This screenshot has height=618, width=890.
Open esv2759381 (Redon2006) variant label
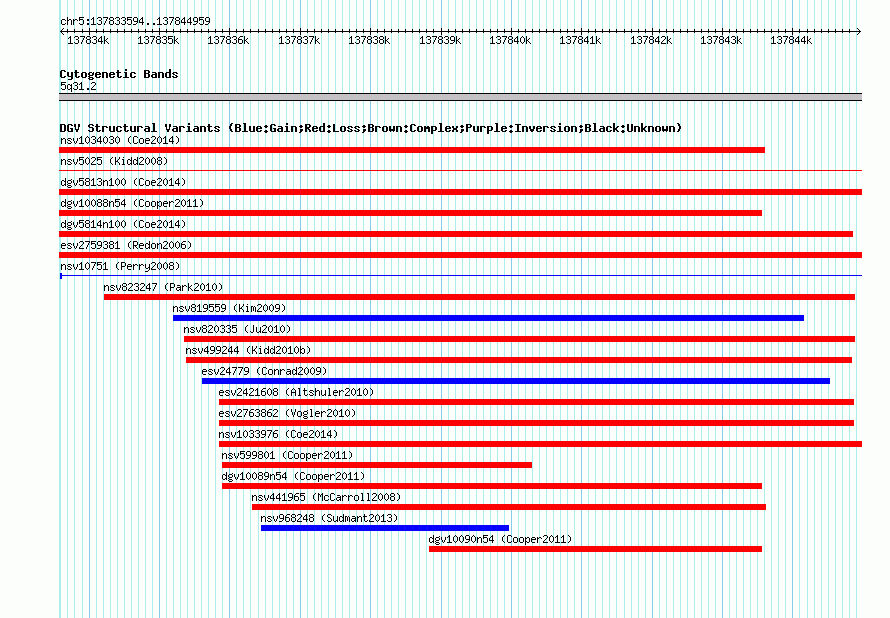126,245
